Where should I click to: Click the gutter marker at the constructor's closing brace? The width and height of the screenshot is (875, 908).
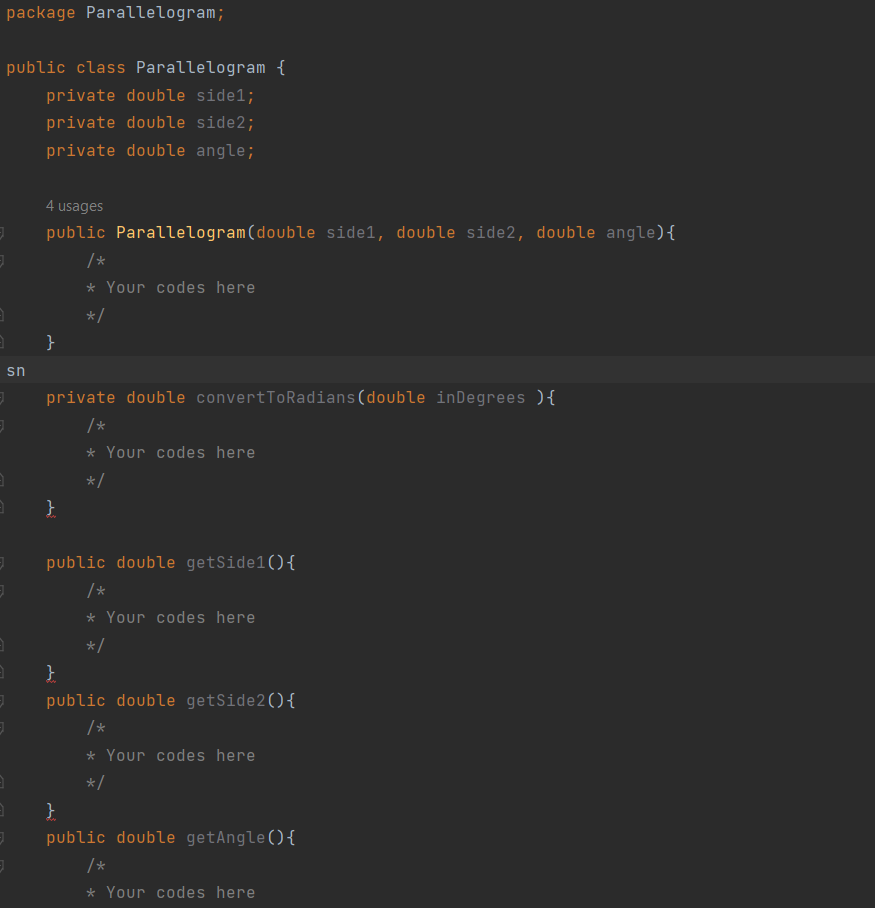[4, 341]
